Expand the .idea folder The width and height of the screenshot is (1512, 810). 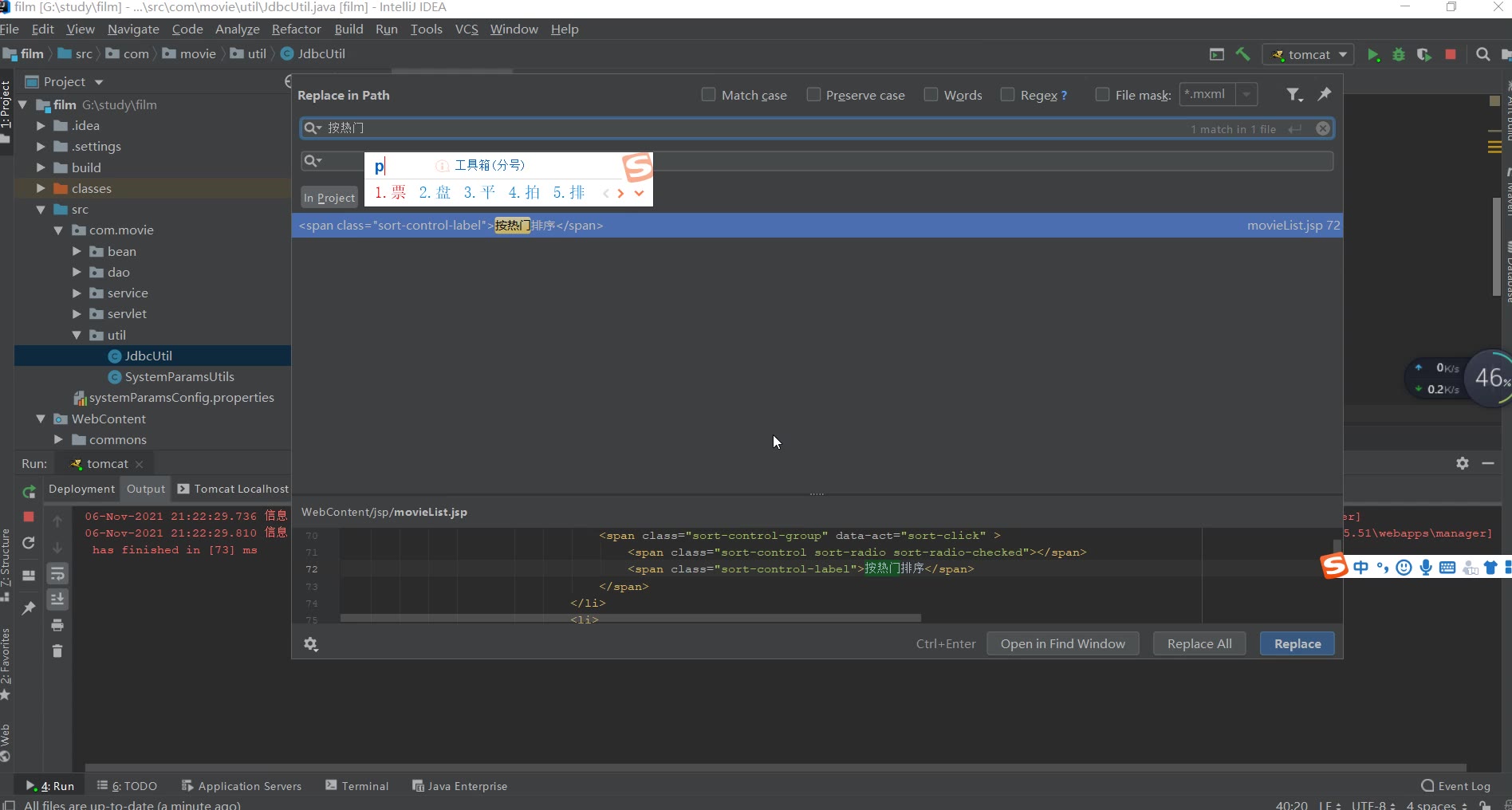(x=41, y=126)
